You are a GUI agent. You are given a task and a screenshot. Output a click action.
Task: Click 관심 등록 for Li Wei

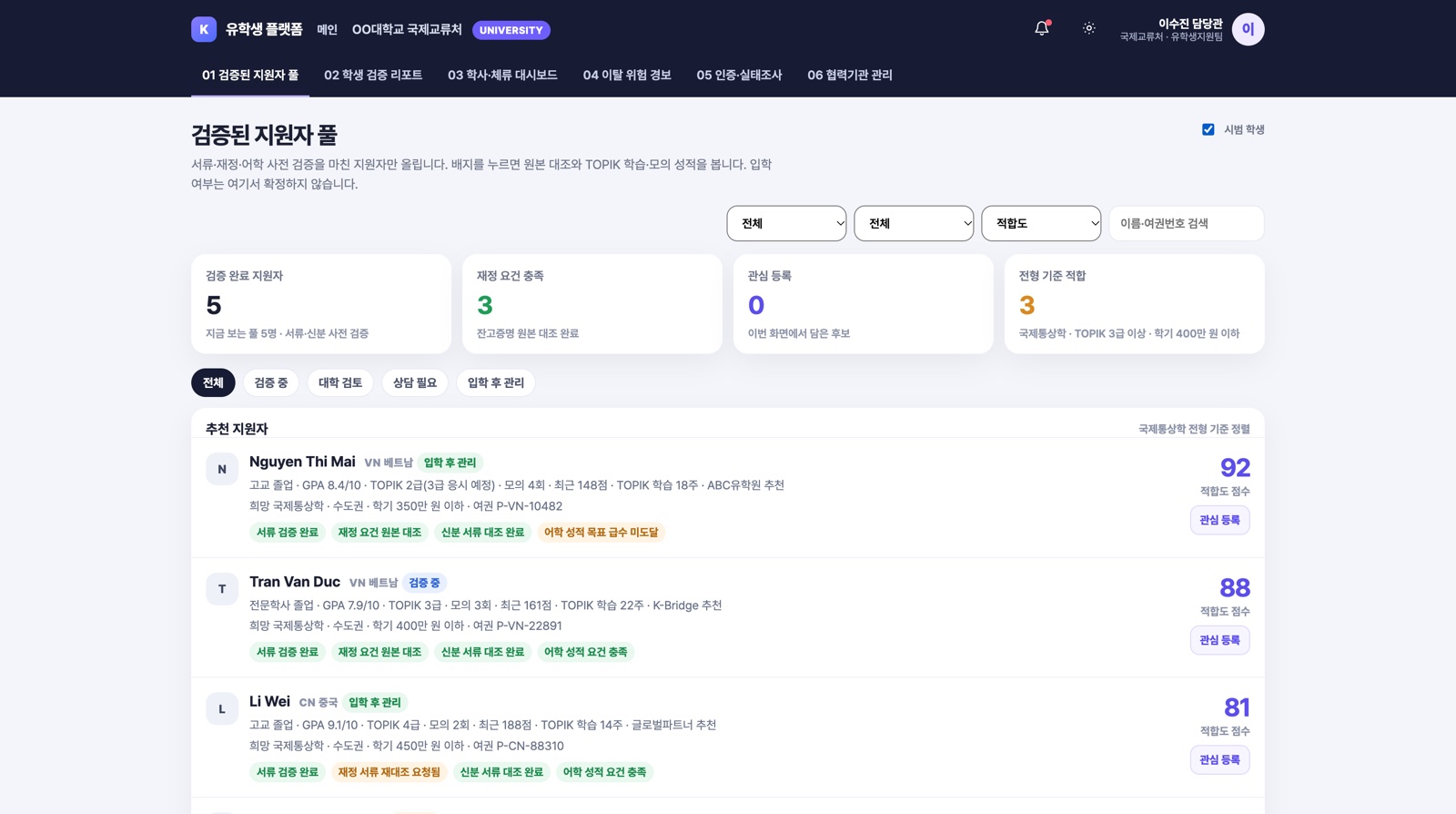click(x=1219, y=759)
